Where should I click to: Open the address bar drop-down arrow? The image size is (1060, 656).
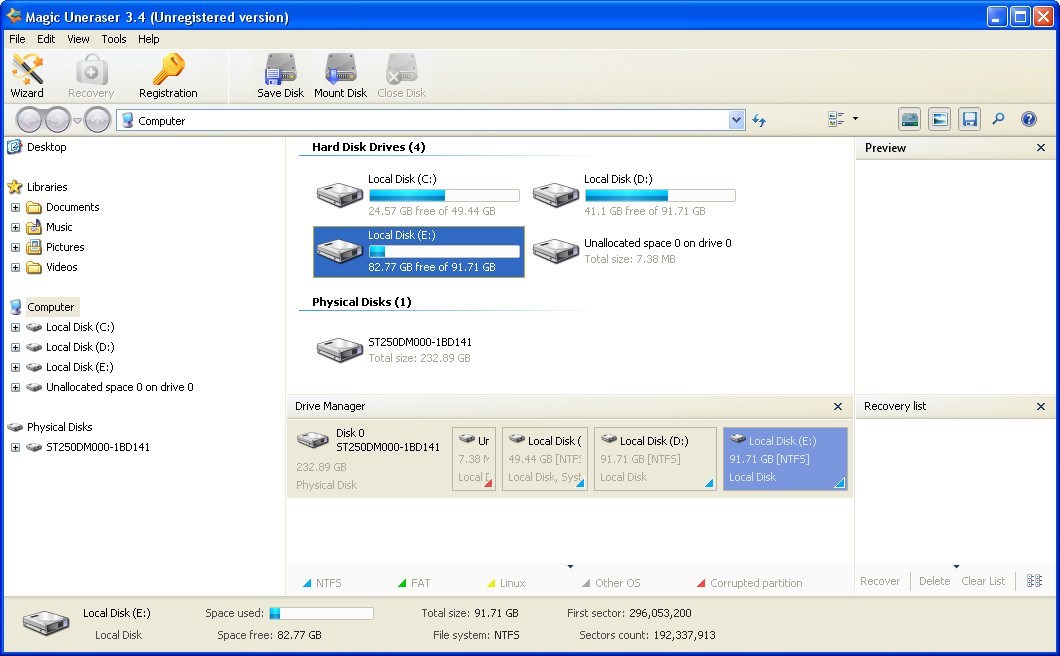coord(737,119)
